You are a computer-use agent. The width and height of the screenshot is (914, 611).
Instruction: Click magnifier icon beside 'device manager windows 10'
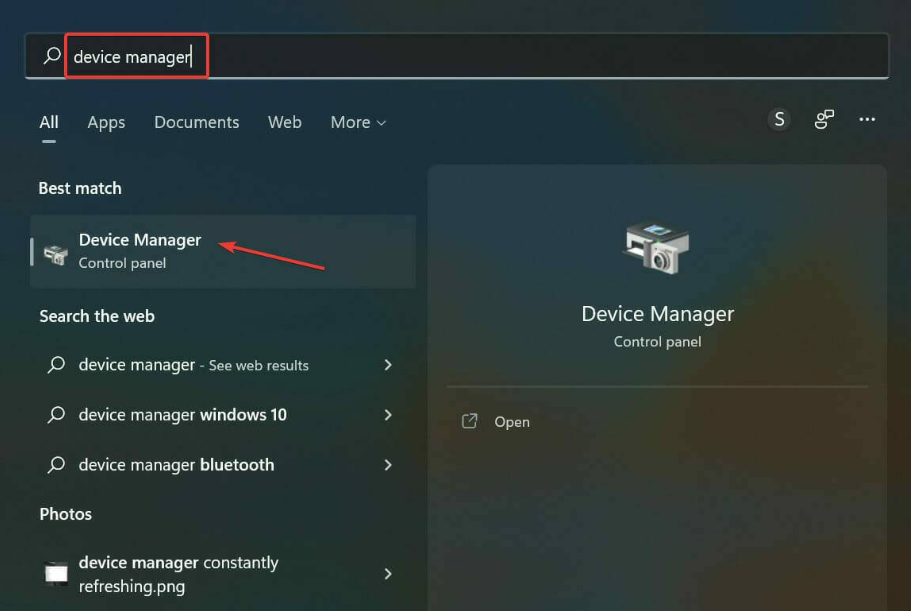56,415
